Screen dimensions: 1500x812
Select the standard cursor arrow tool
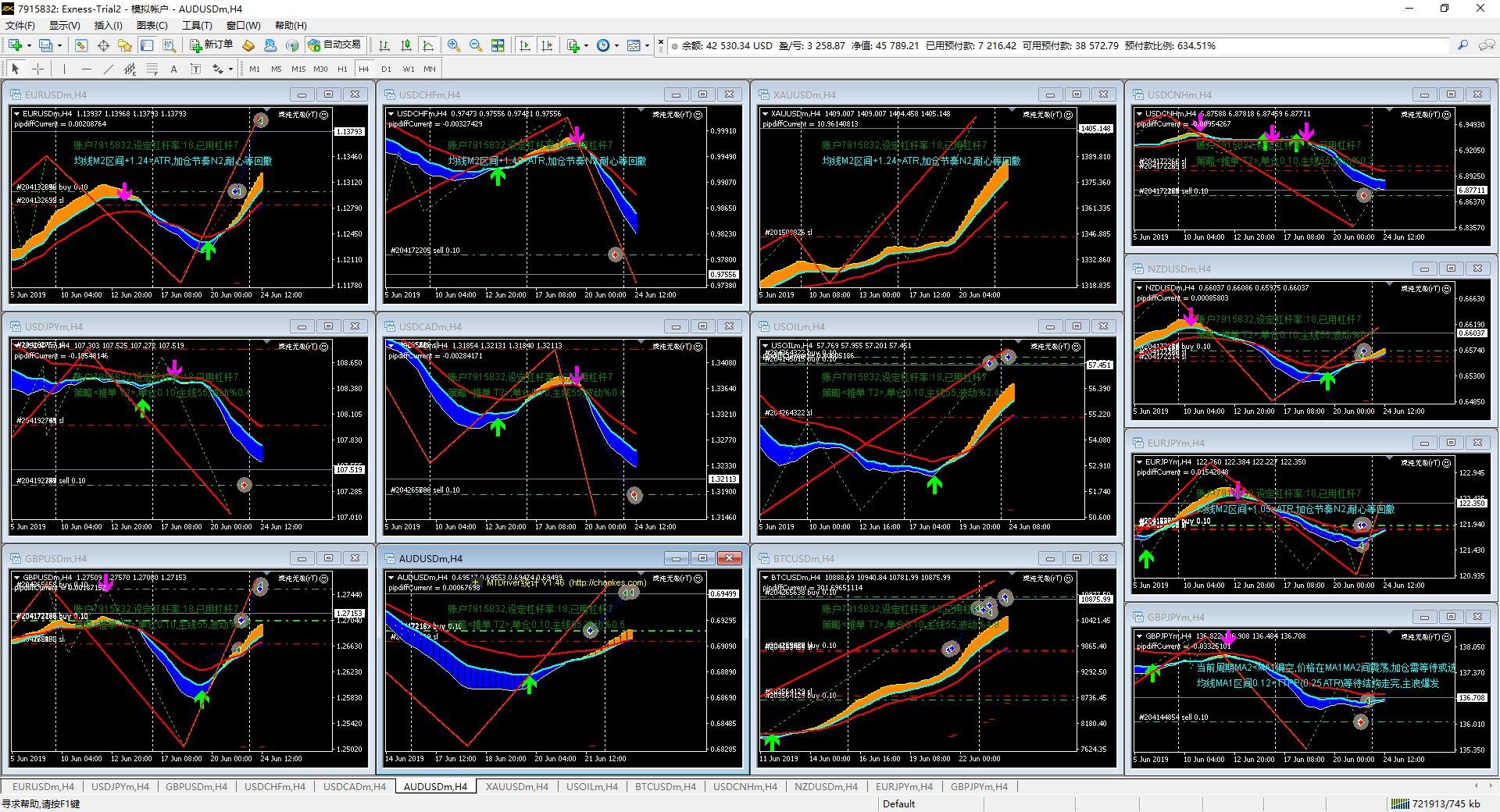(16, 69)
